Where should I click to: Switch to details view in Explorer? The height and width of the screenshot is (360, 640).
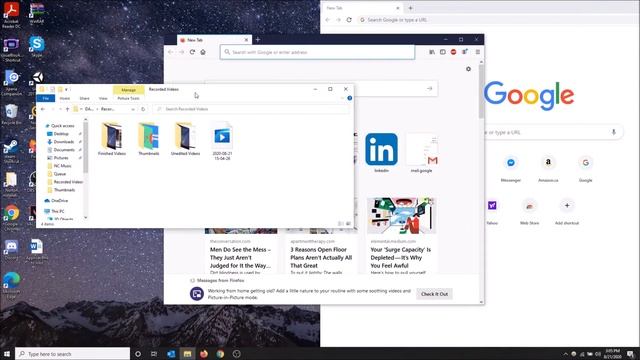(x=340, y=224)
